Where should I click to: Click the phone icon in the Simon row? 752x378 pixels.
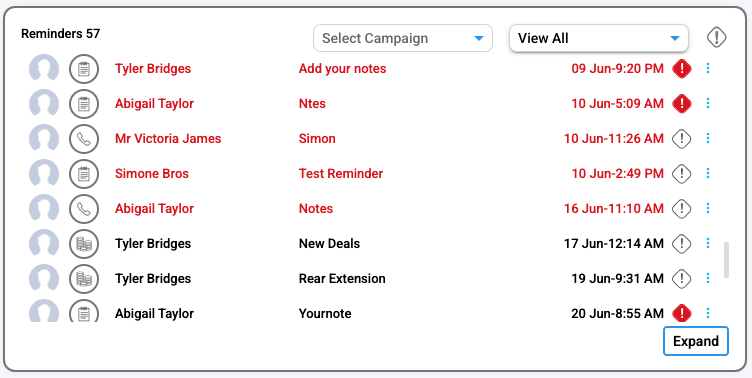pyautogui.click(x=84, y=139)
